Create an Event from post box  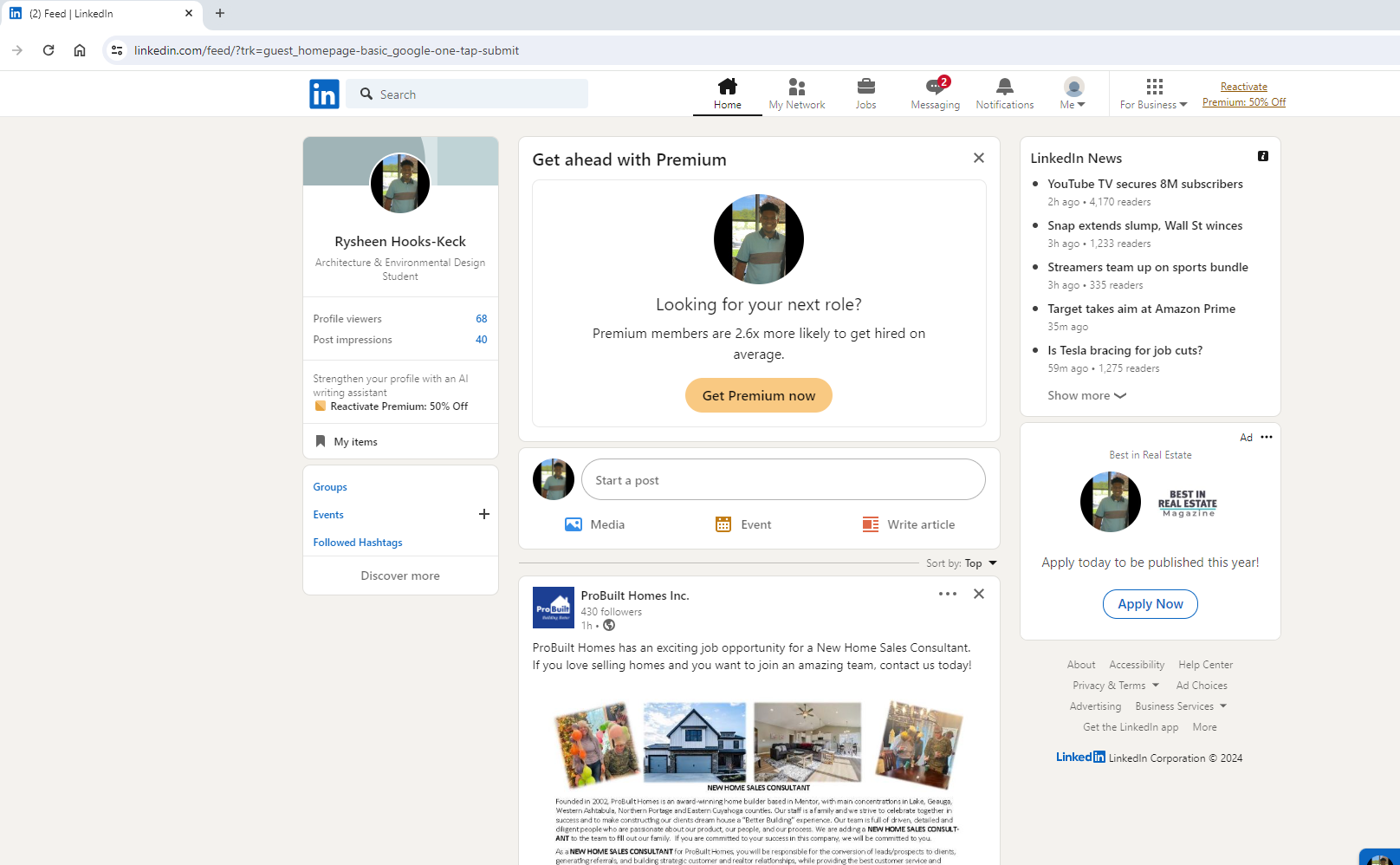coord(743,524)
